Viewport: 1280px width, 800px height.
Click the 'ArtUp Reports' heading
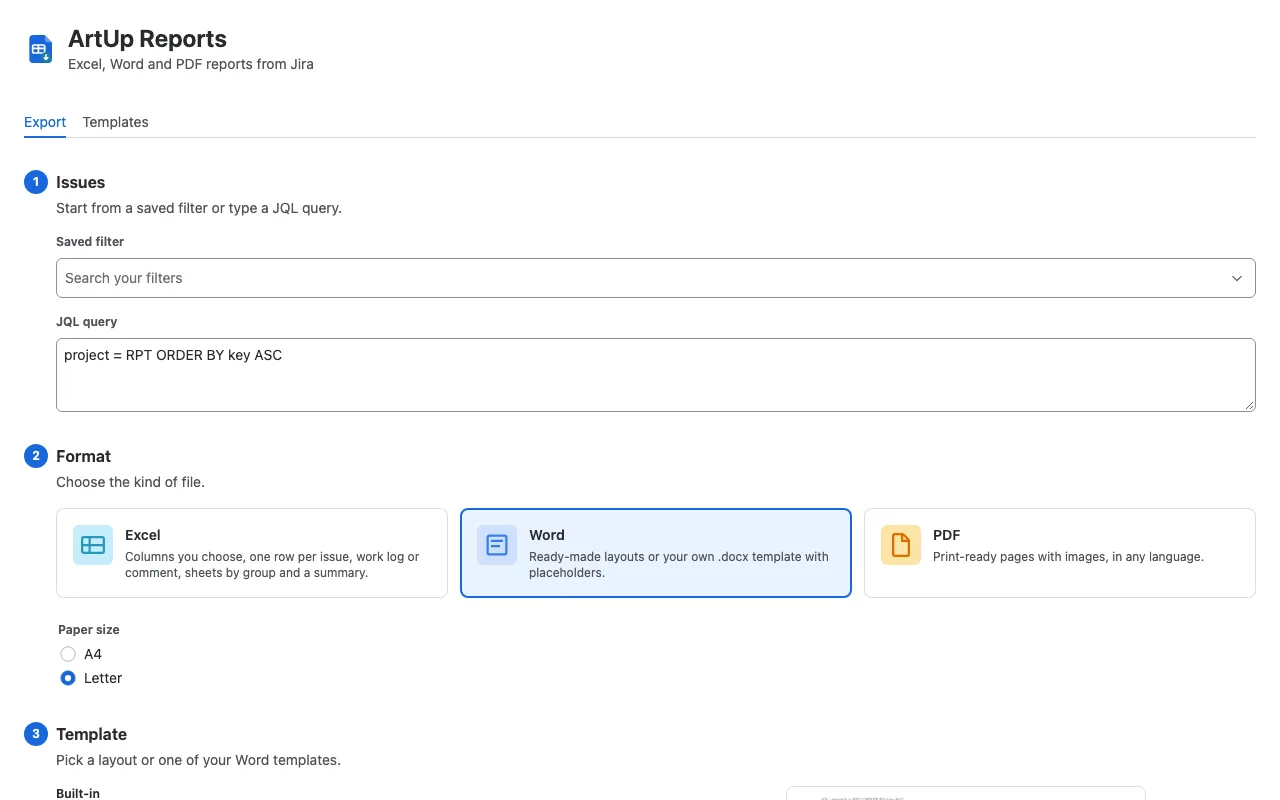click(x=147, y=39)
